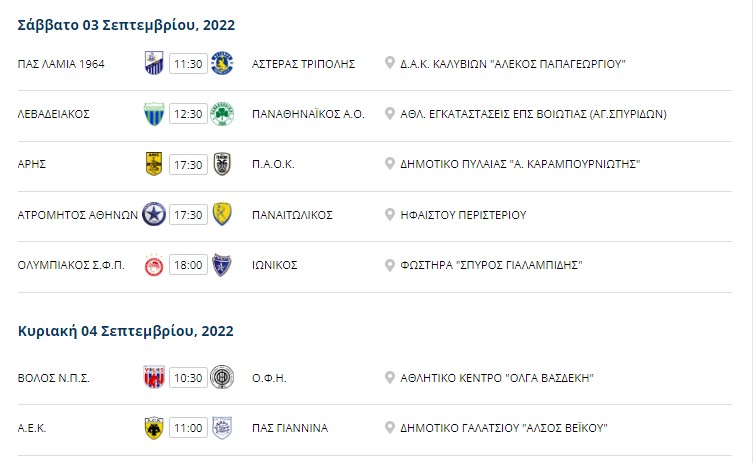The height and width of the screenshot is (463, 753).
Task: Click the Π.Α.Ο.Κ. black eagle crest
Action: coord(222,164)
